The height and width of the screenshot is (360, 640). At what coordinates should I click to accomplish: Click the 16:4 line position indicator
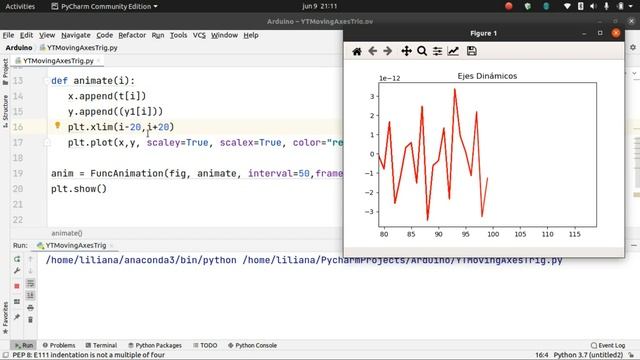click(x=542, y=355)
